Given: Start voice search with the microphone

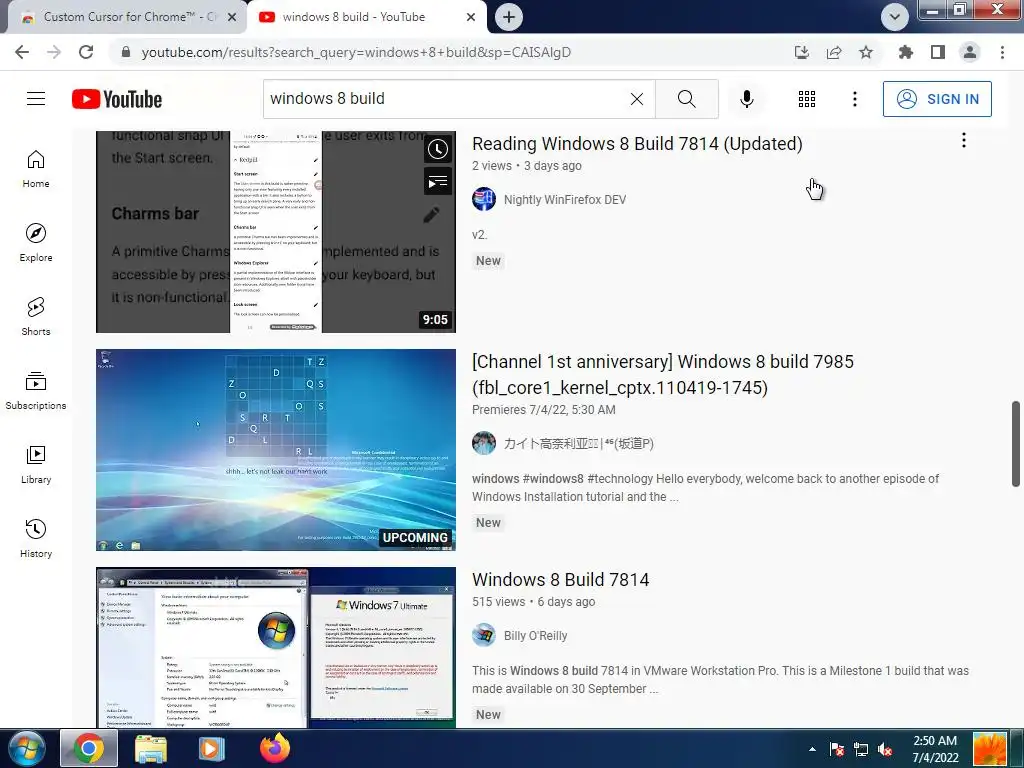Looking at the screenshot, I should [746, 99].
